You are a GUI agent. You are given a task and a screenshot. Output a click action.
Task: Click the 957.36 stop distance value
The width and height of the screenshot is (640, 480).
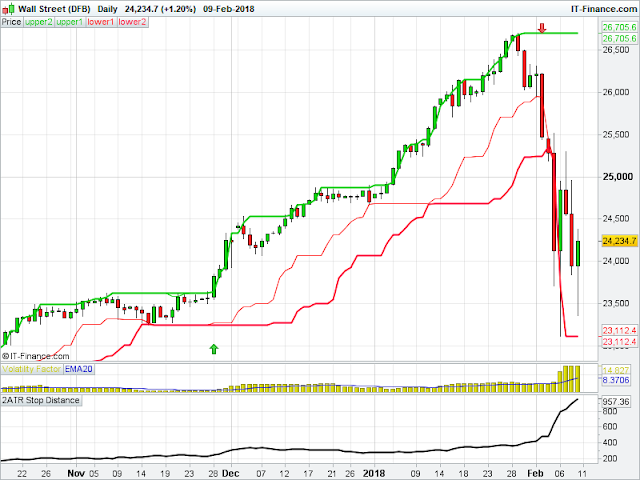click(x=616, y=402)
